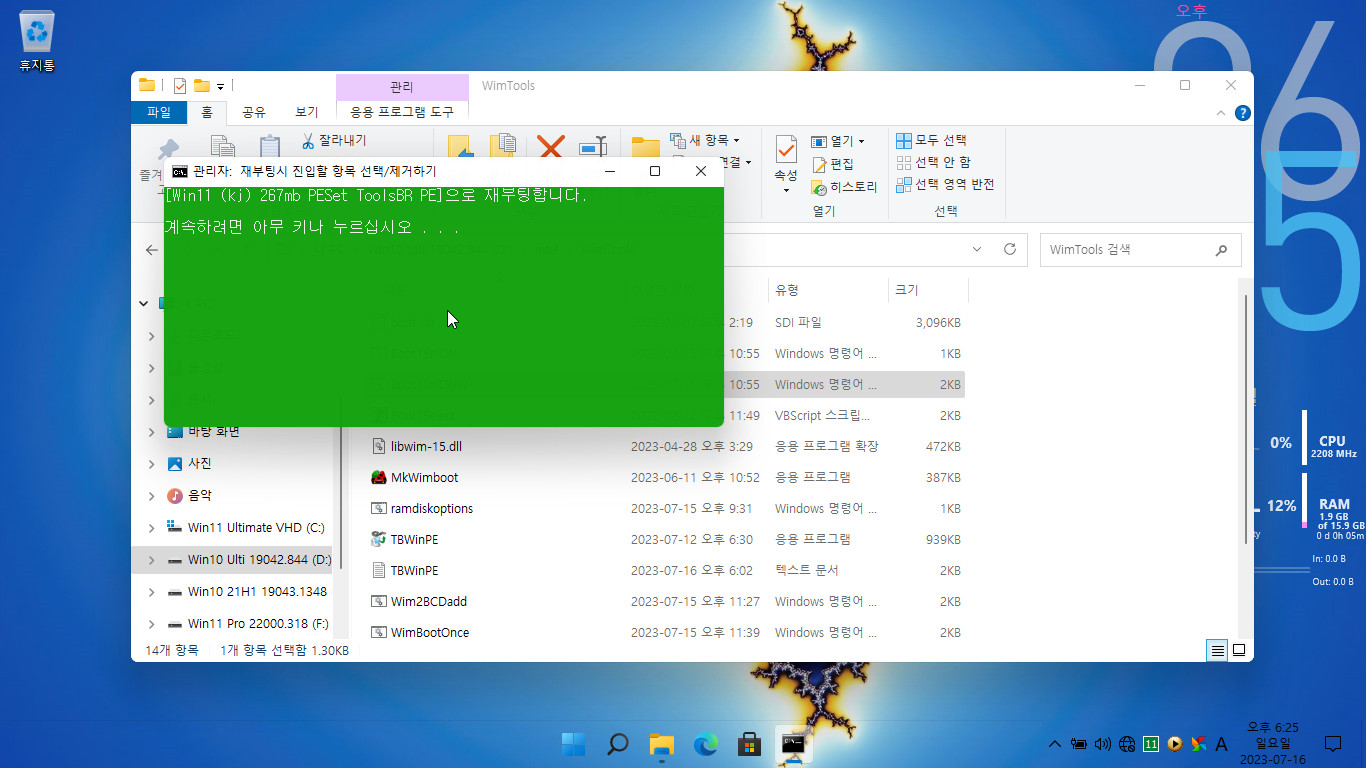The height and width of the screenshot is (768, 1366).
Task: Open the Application Tools (응용 프로그램 도구) tab
Action: point(402,112)
